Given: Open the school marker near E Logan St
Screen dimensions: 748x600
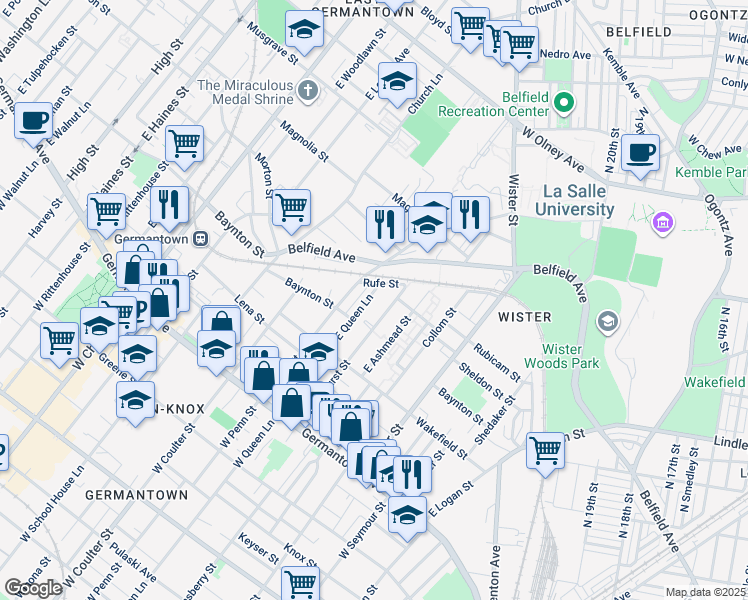Looking at the screenshot, I should point(407,517).
